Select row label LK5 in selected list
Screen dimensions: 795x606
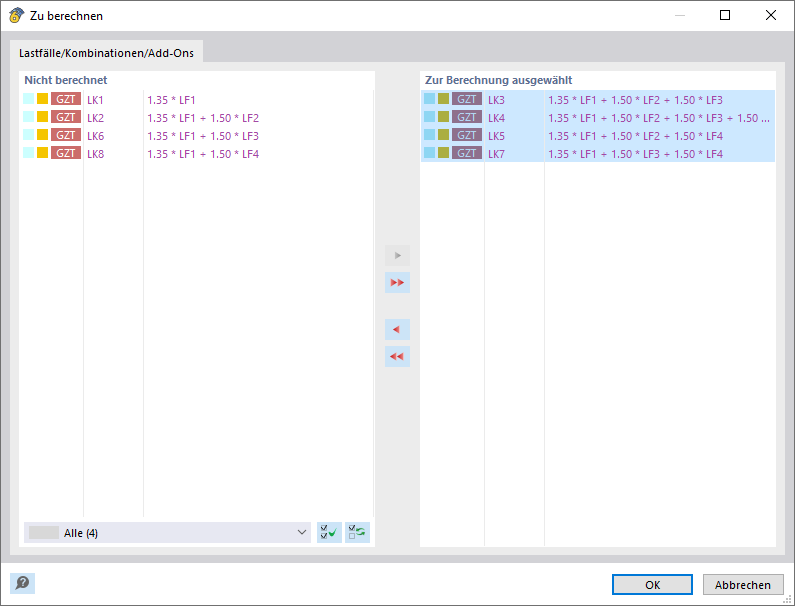pyautogui.click(x=496, y=136)
